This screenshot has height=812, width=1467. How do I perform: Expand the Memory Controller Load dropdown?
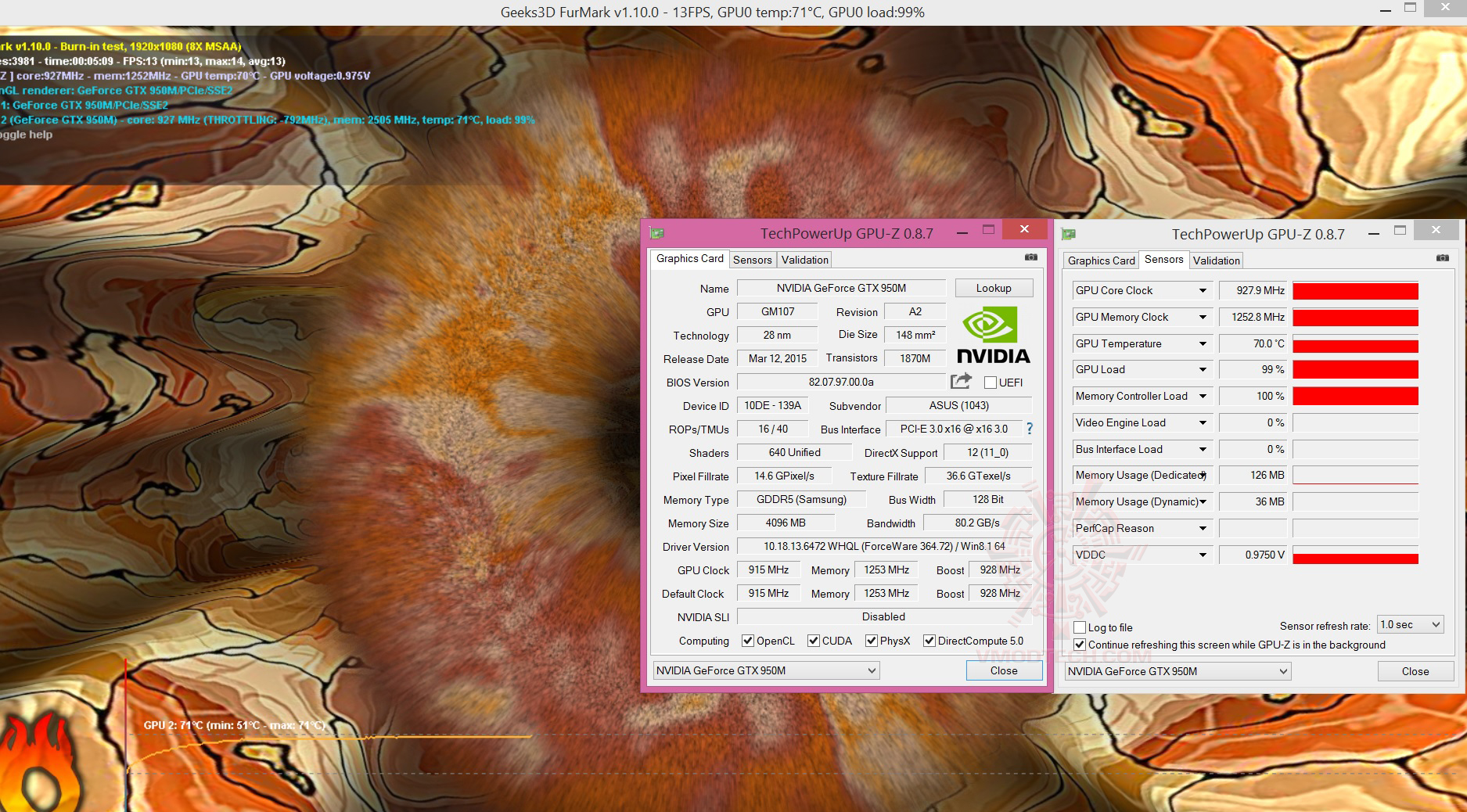1203,397
